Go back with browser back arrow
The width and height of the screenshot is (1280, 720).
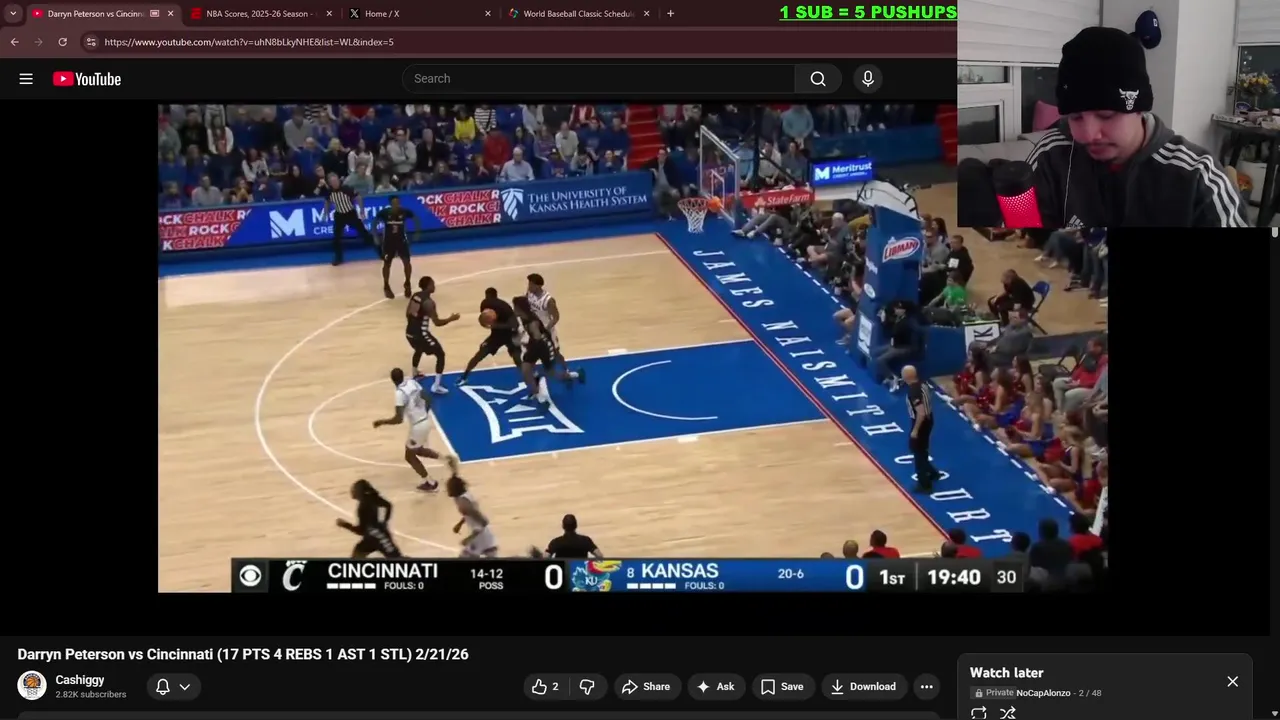point(14,42)
